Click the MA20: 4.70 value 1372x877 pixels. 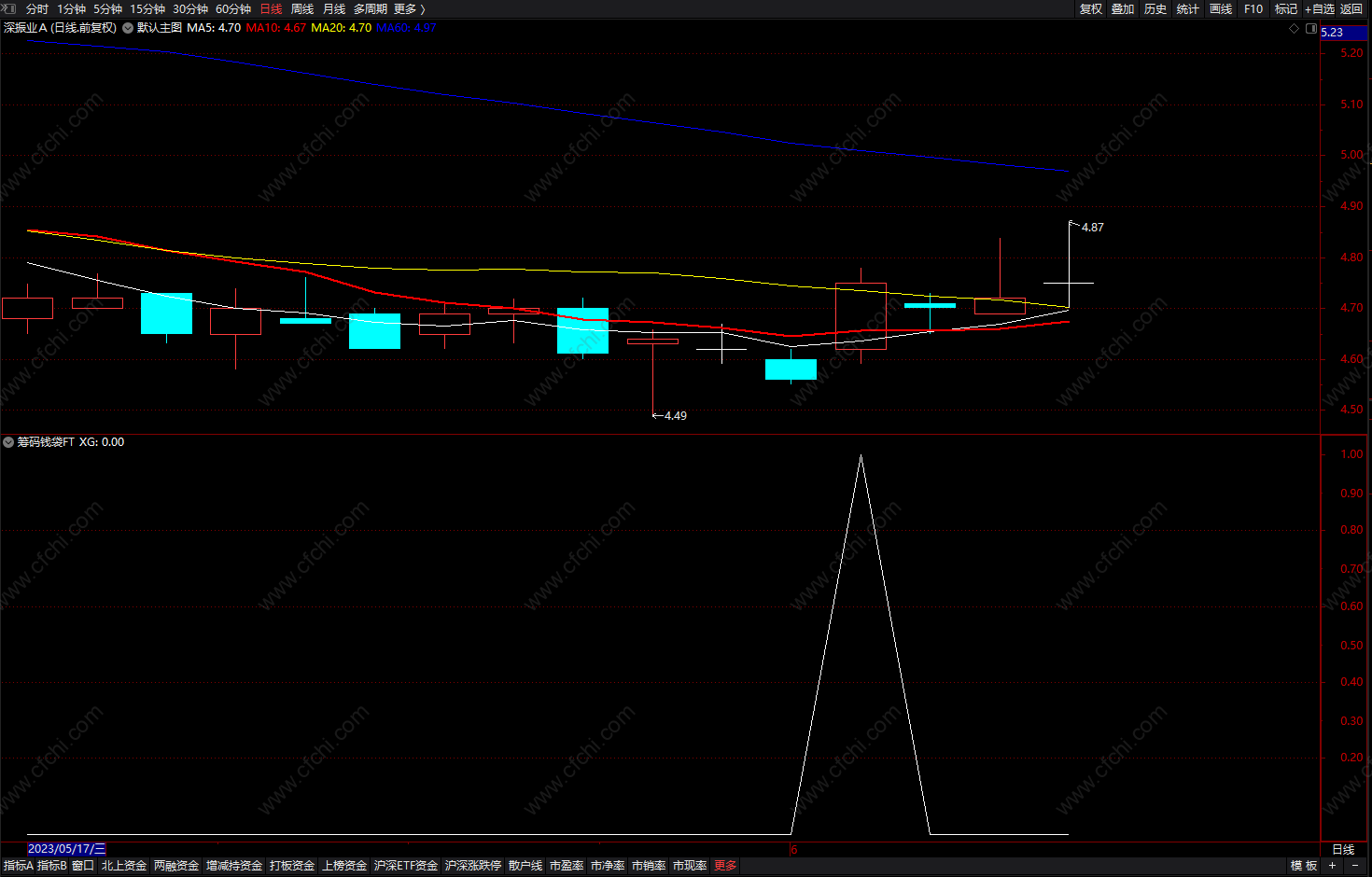[x=342, y=28]
